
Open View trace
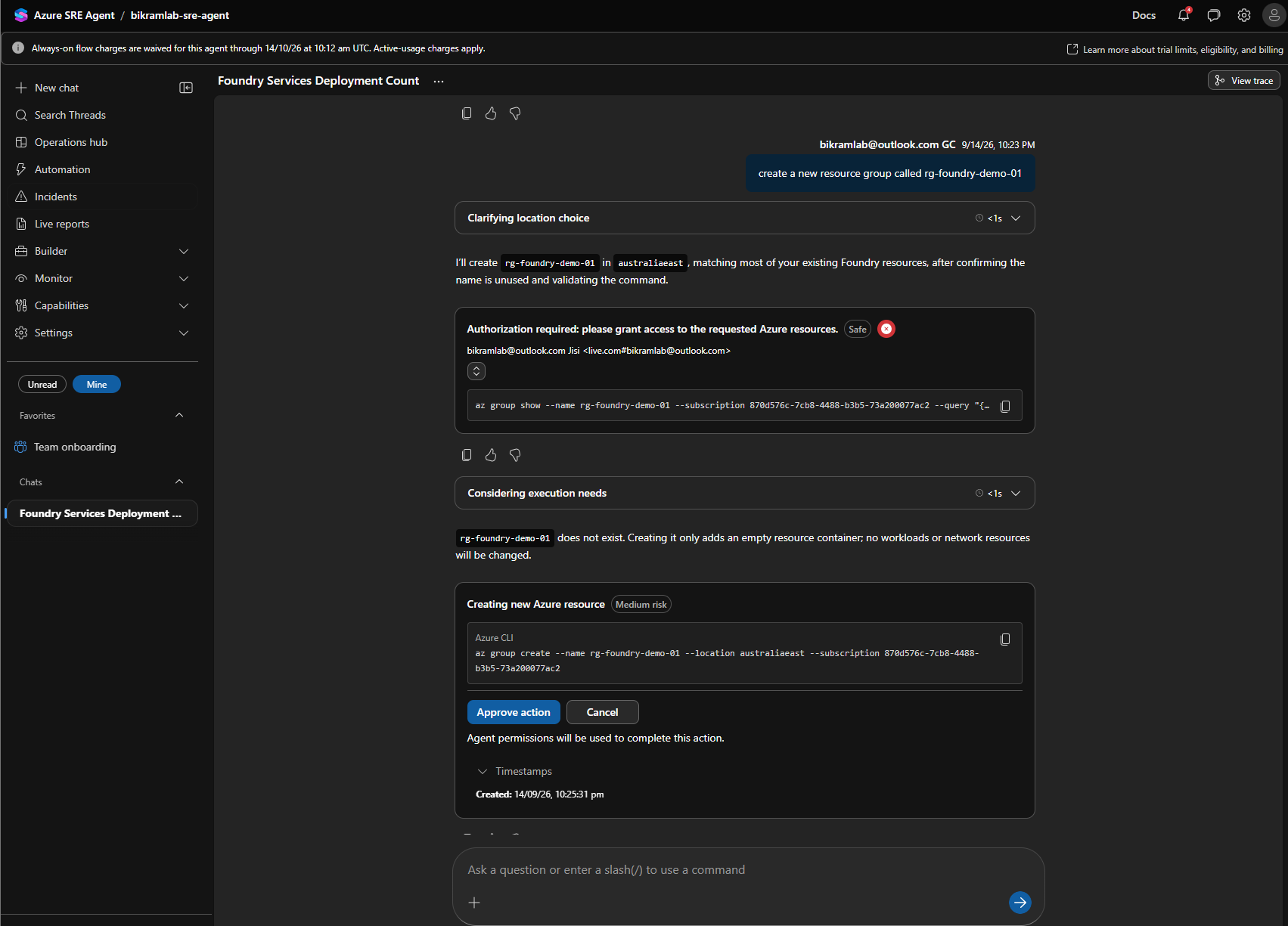pos(1244,81)
